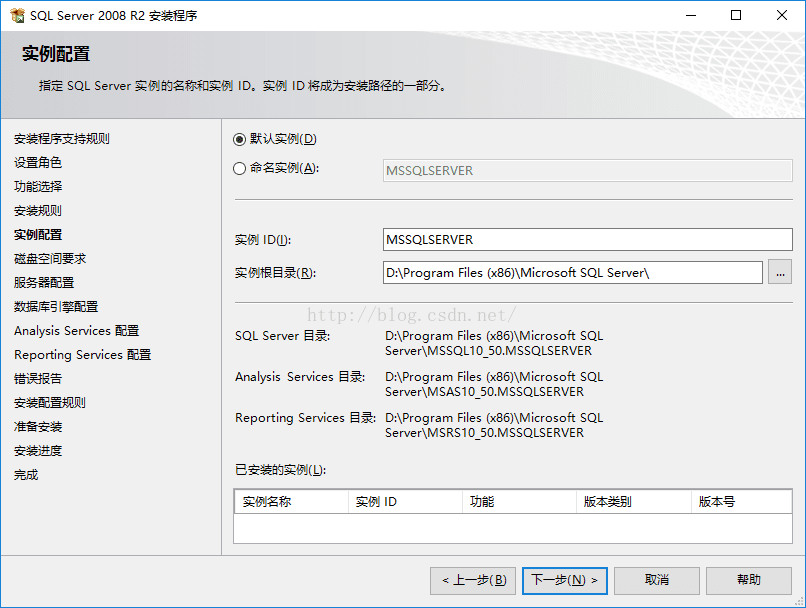Click the SQL Server title bar icon
806x608 pixels.
click(x=16, y=15)
